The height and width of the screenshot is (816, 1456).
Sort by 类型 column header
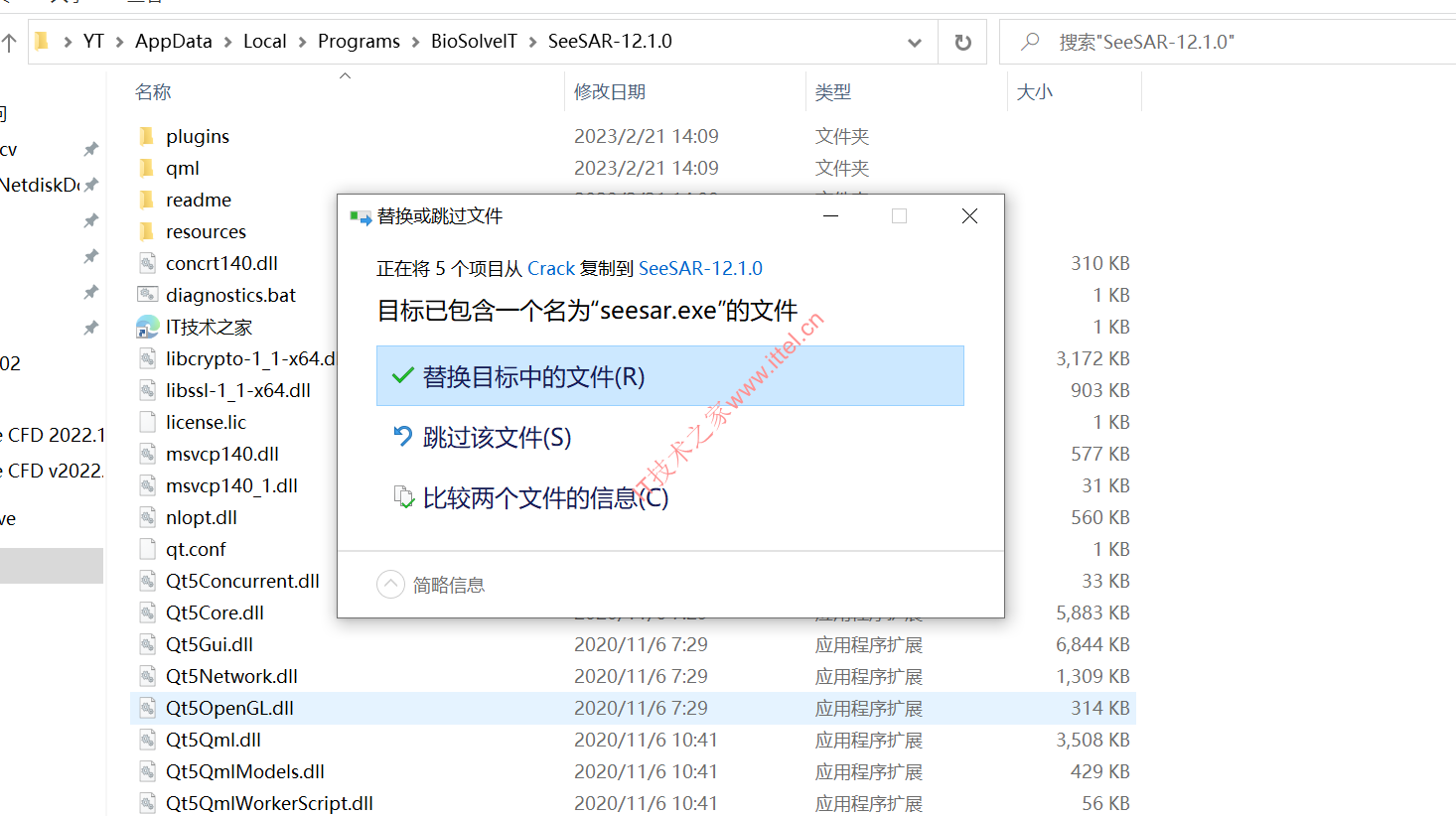[x=833, y=92]
